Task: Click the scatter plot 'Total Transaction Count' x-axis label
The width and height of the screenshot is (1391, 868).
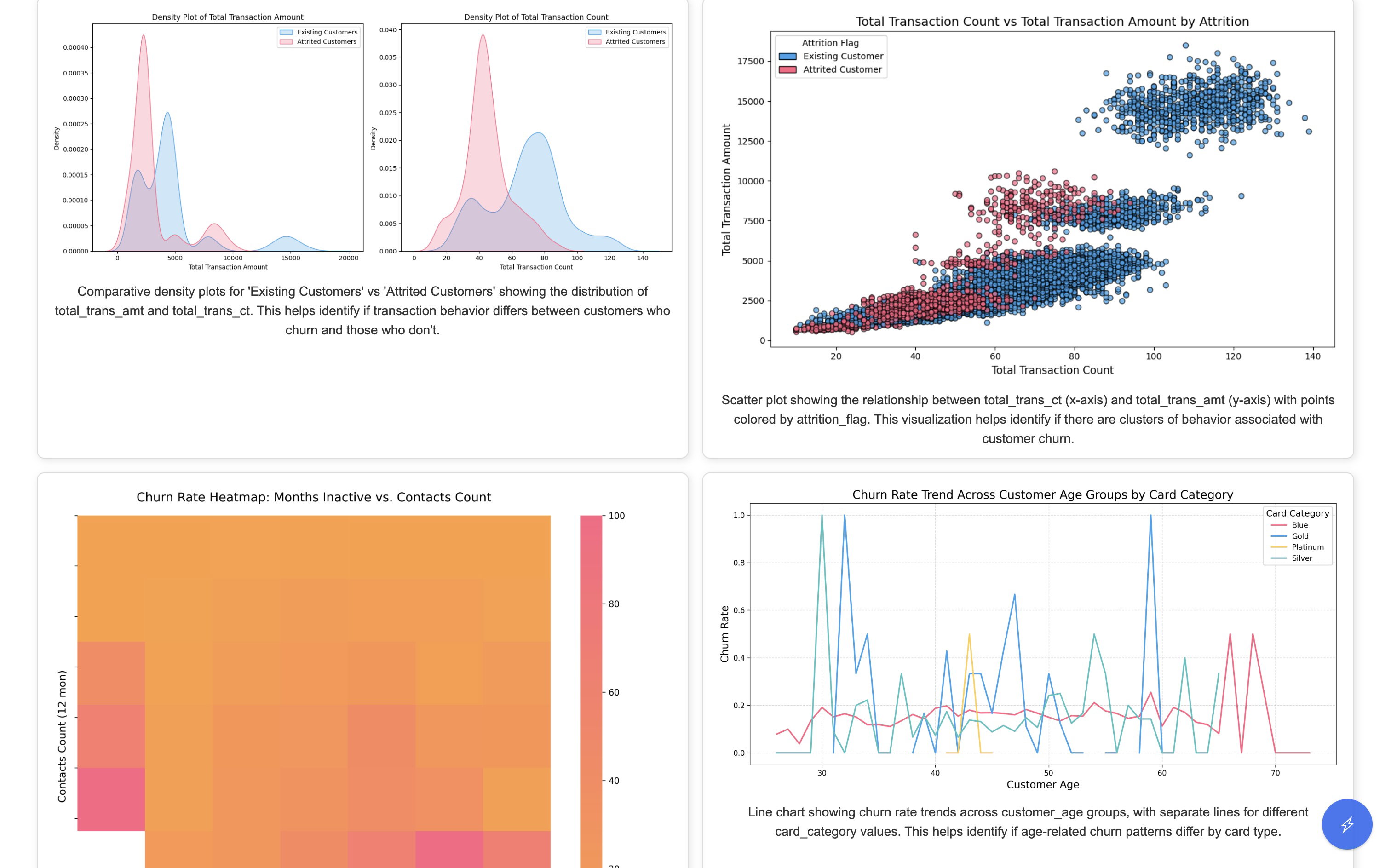Action: [x=1052, y=370]
